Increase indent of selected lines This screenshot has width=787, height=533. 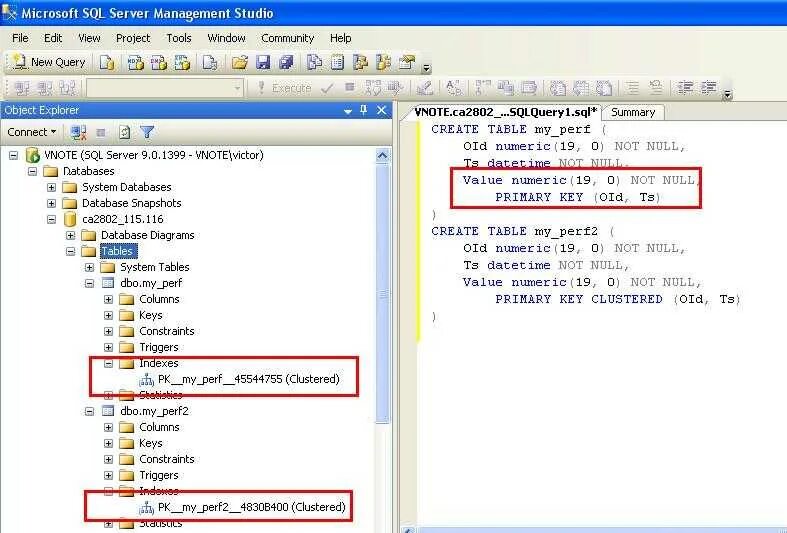click(708, 88)
